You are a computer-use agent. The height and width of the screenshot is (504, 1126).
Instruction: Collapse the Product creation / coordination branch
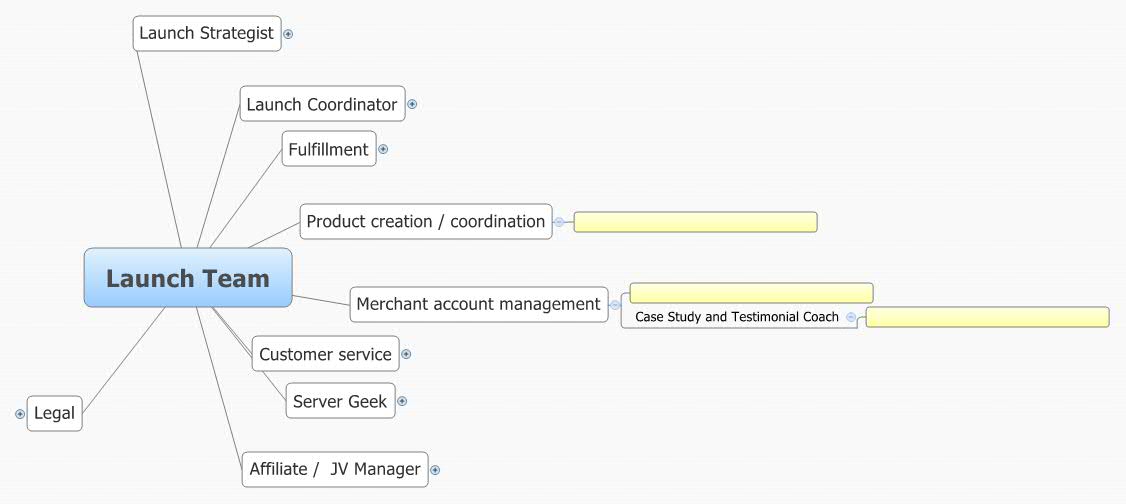pos(560,222)
